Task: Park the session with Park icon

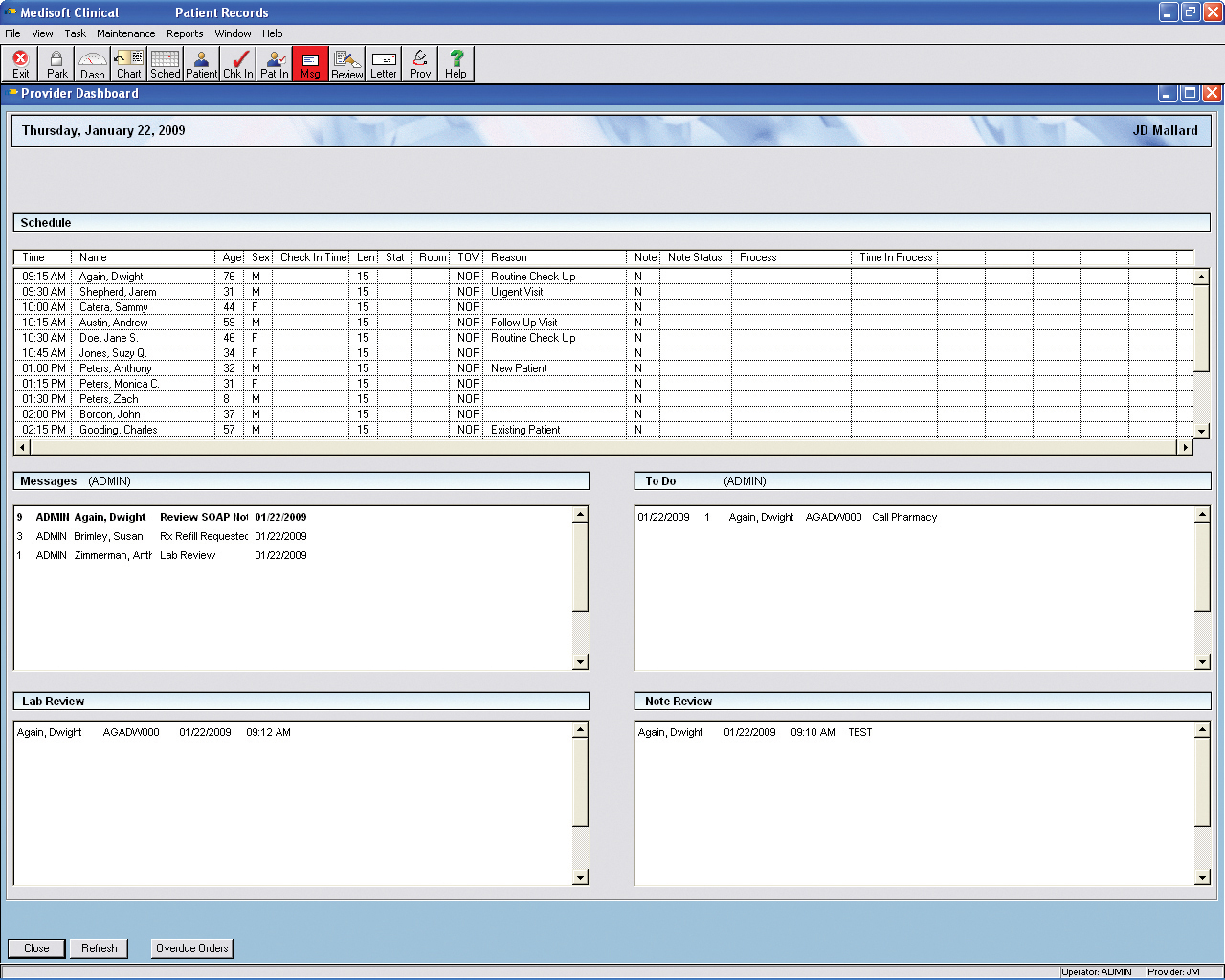Action: (56, 64)
